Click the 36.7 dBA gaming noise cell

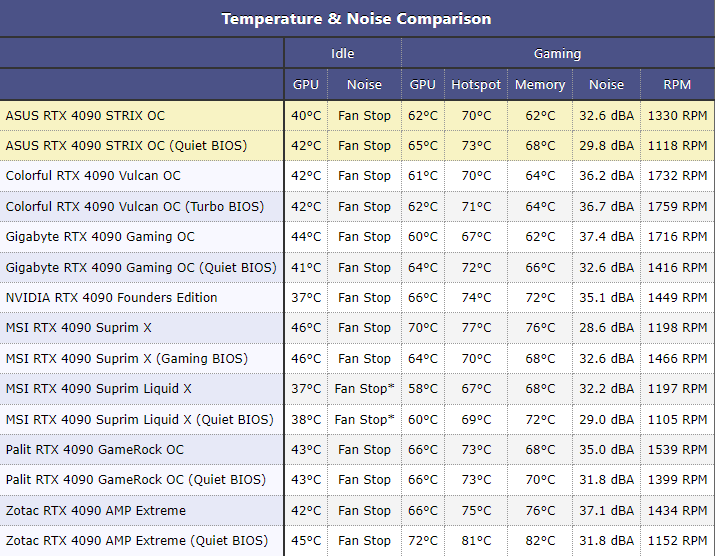606,206
